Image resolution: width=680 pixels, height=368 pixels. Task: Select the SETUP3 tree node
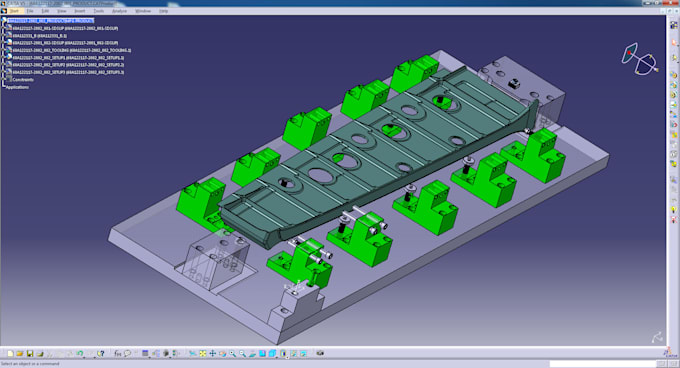click(68, 72)
